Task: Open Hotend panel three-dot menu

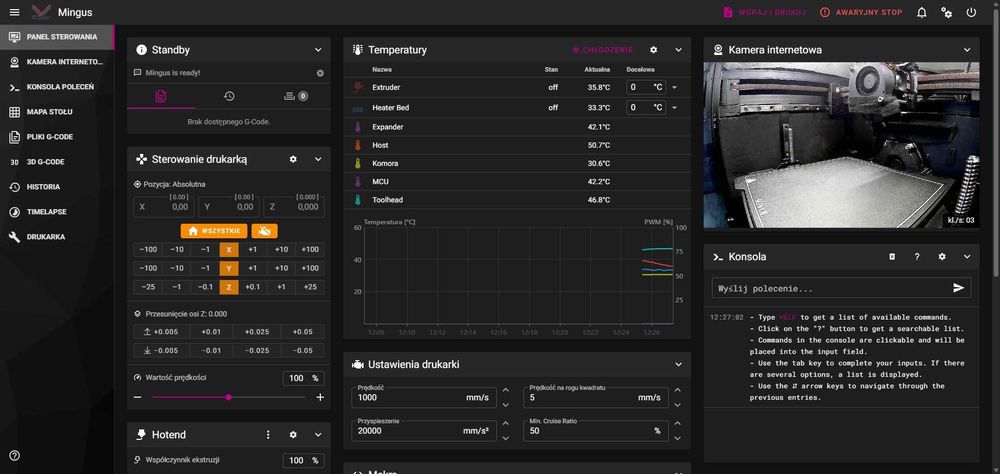Action: click(x=268, y=434)
